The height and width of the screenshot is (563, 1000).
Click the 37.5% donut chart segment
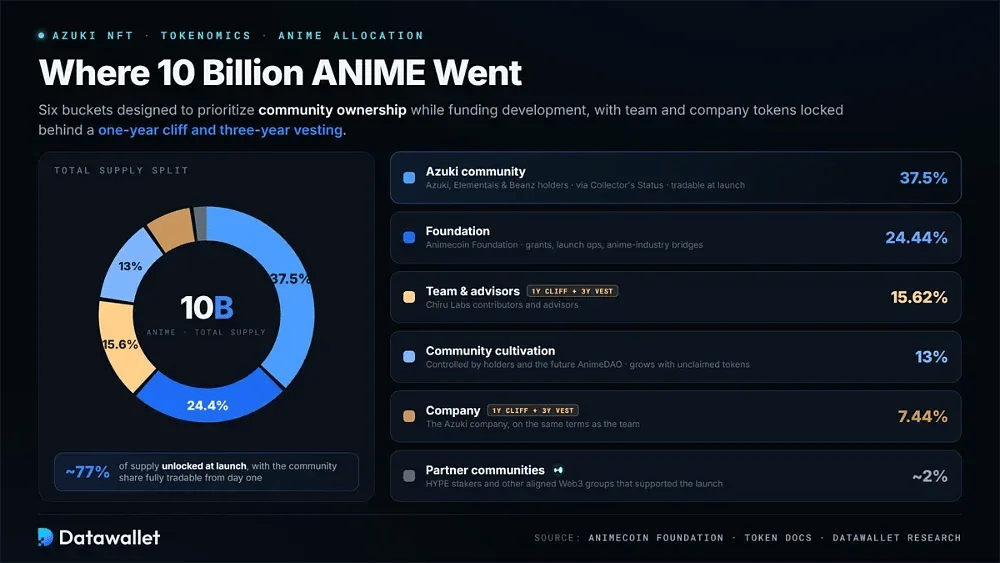click(x=295, y=306)
